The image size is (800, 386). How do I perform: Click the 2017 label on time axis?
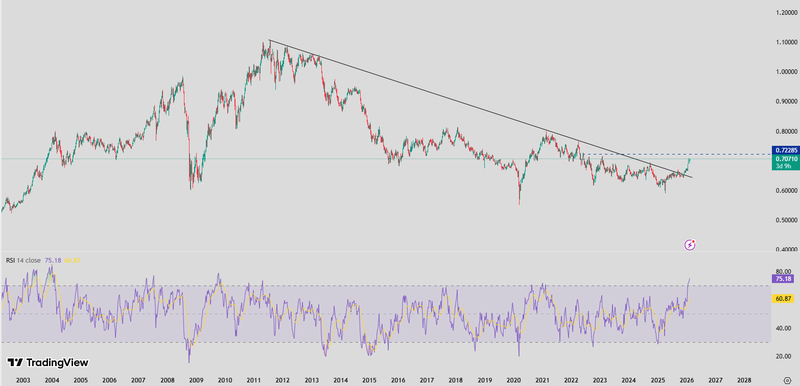click(427, 380)
